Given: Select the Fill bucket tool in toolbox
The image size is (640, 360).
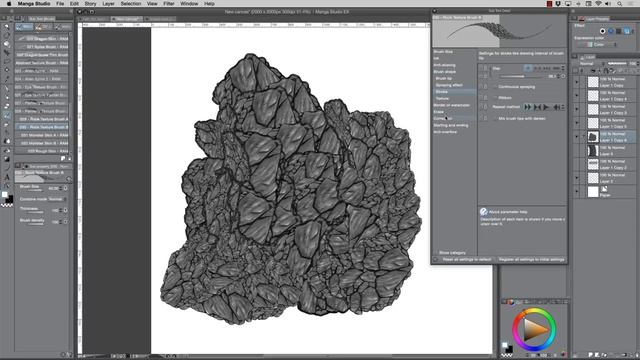Looking at the screenshot, I should click(7, 150).
